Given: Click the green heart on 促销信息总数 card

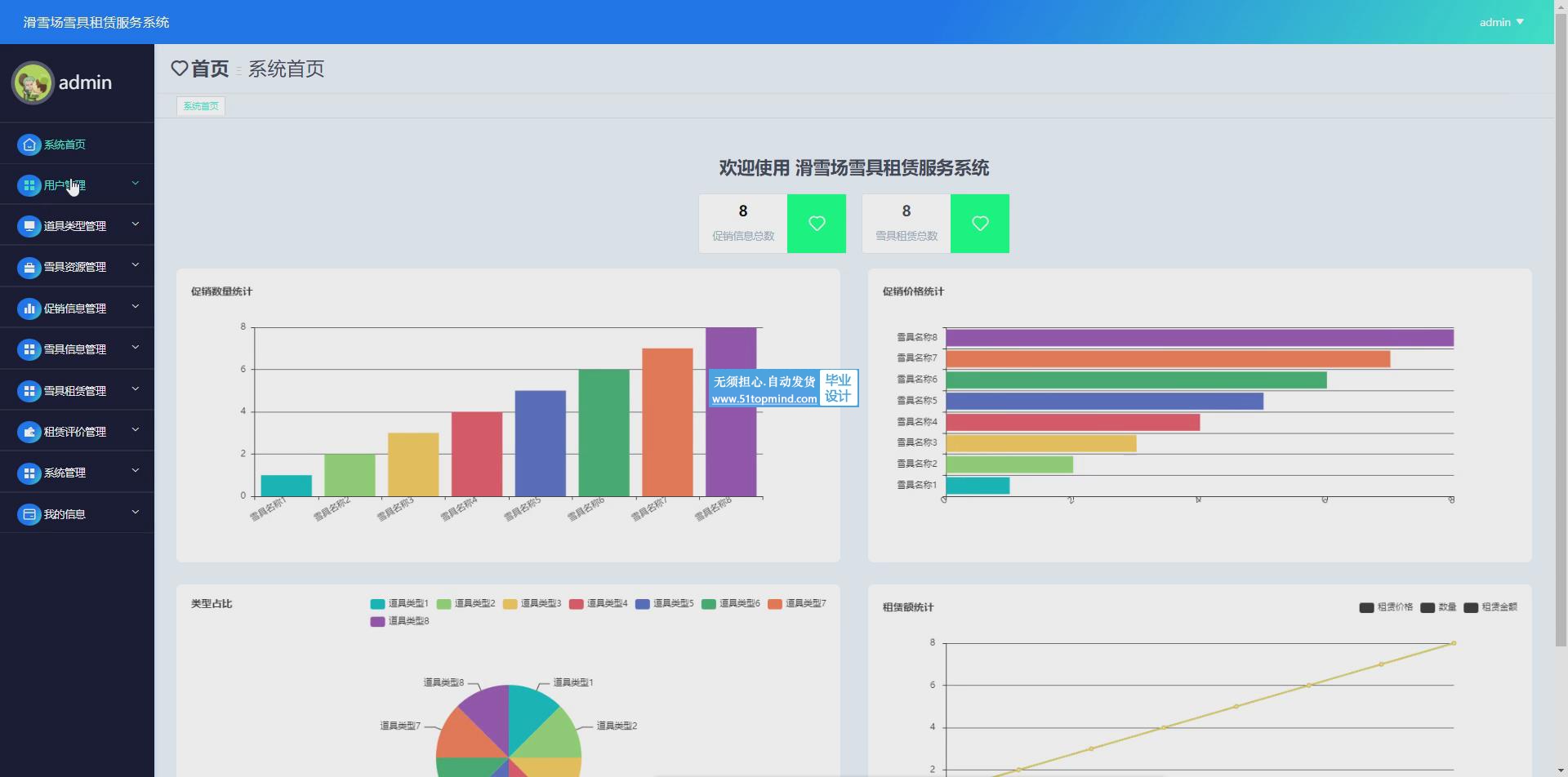Looking at the screenshot, I should coord(817,224).
